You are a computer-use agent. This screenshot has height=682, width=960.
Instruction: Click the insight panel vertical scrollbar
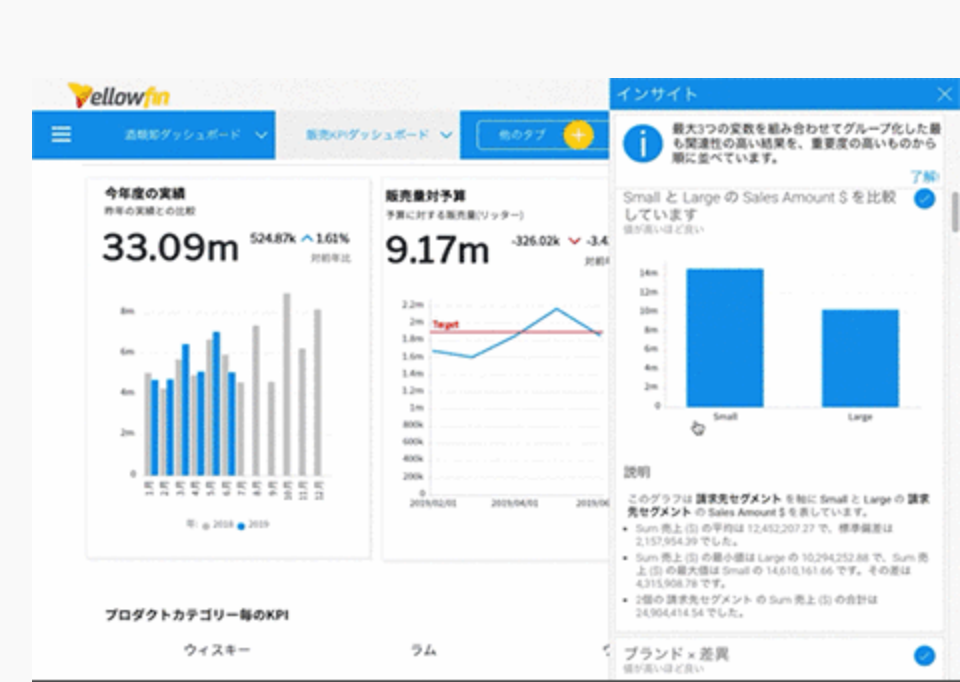click(954, 212)
